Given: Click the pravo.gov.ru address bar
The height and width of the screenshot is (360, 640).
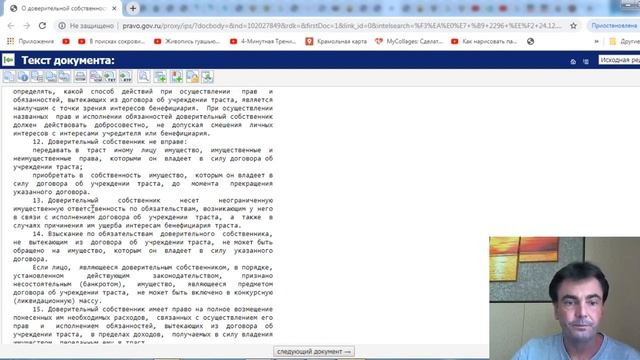Looking at the screenshot, I should (x=342, y=26).
